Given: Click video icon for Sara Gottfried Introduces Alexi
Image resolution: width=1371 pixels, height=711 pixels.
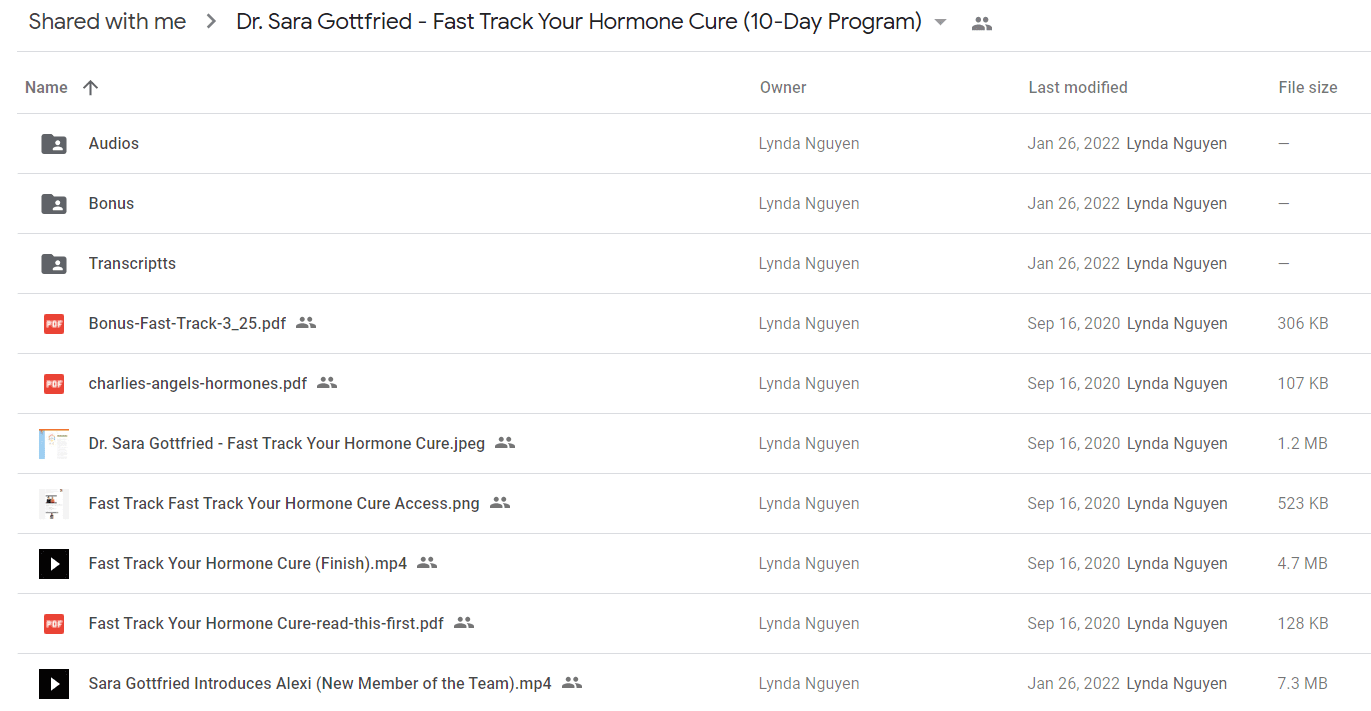Looking at the screenshot, I should tap(54, 684).
